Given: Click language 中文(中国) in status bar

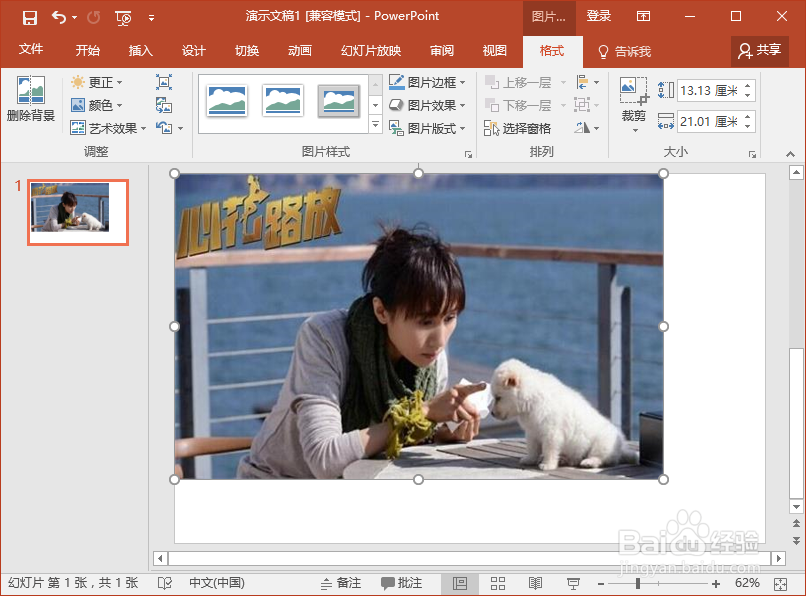Looking at the screenshot, I should click(217, 583).
